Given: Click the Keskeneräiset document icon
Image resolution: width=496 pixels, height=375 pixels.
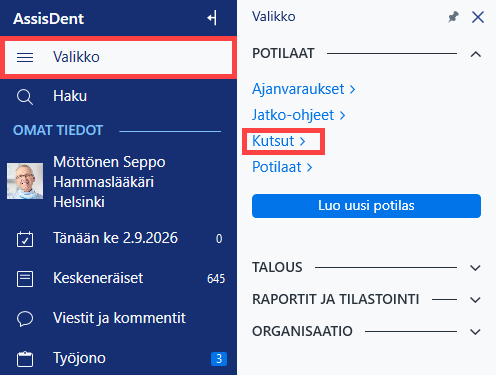Looking at the screenshot, I should tap(25, 279).
